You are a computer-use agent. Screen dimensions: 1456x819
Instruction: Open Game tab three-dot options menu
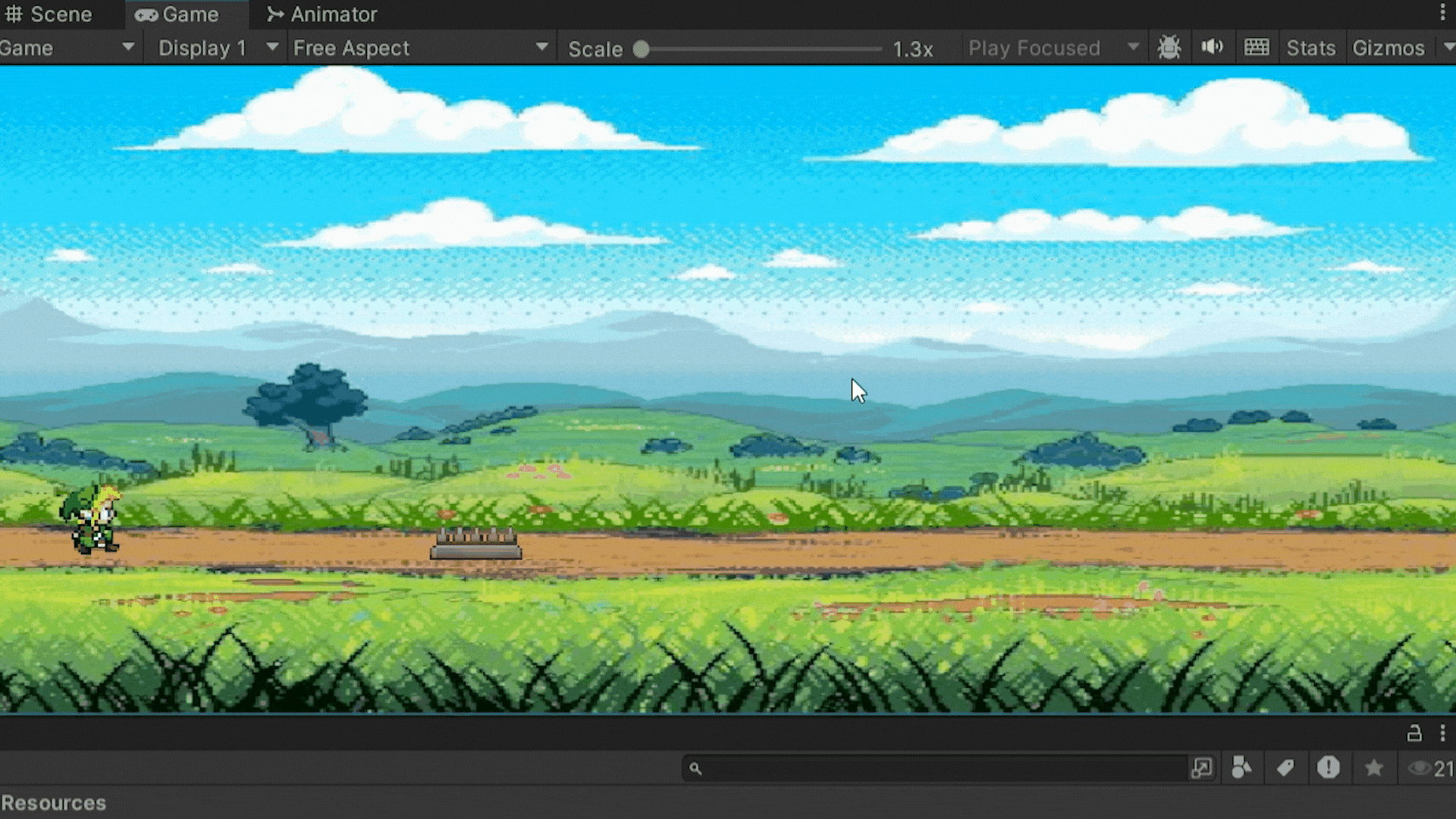click(x=1442, y=13)
